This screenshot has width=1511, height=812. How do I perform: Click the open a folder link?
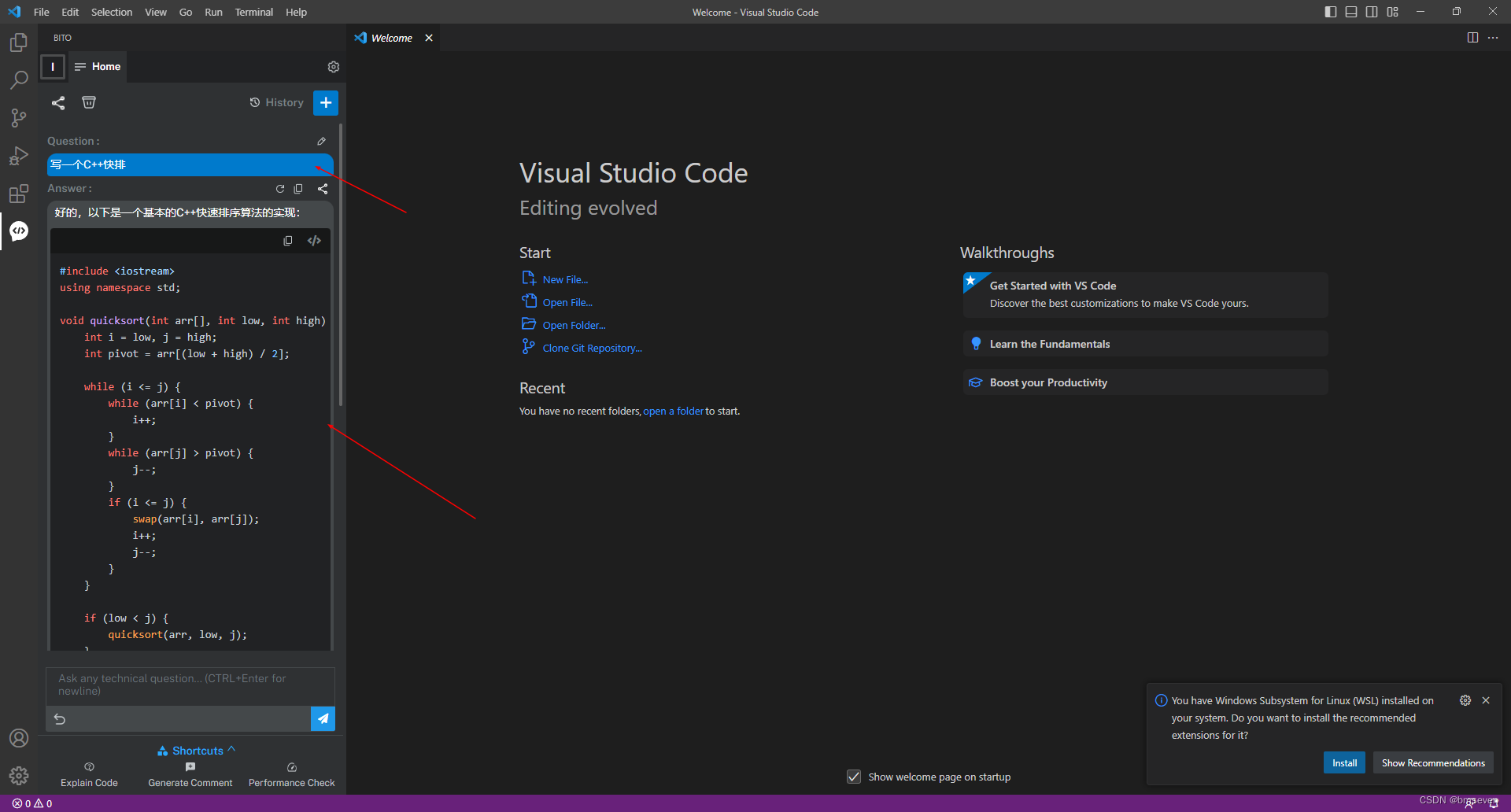click(673, 411)
